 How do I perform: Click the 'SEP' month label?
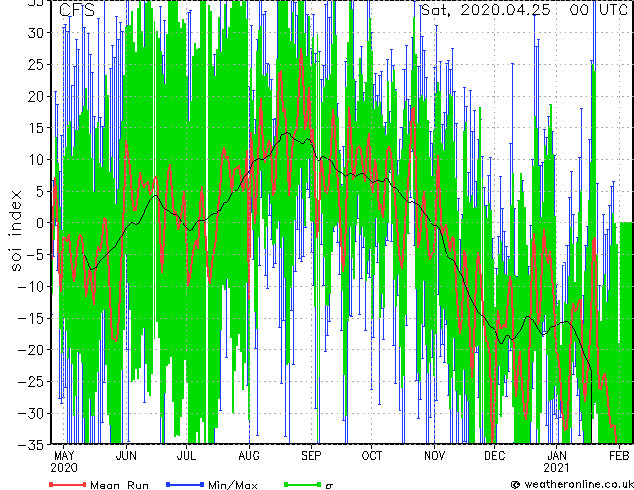311,456
